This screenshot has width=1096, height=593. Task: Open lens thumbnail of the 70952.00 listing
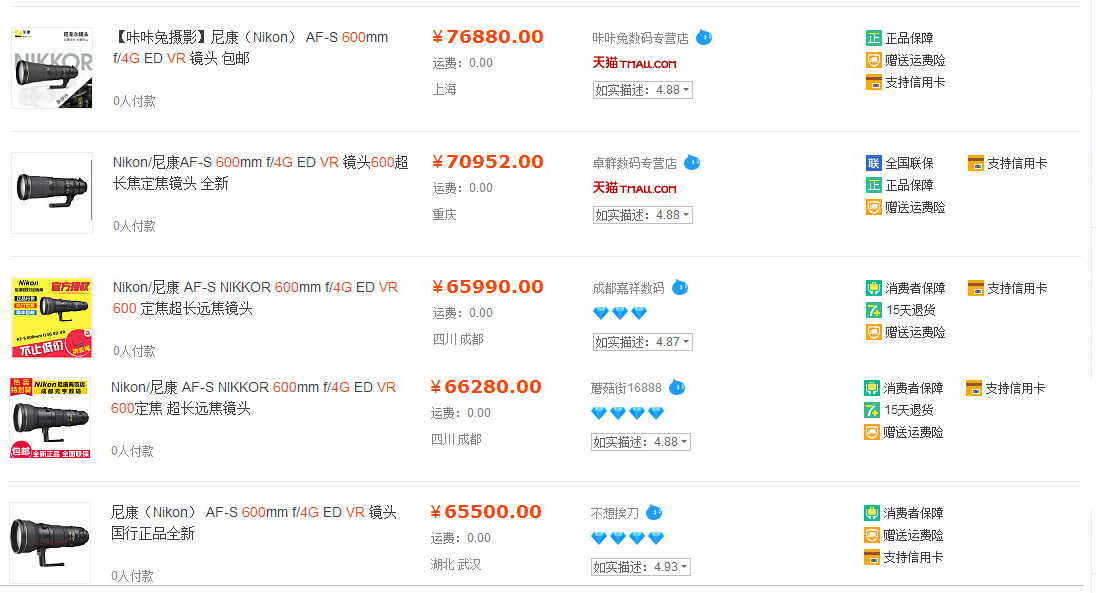click(52, 192)
